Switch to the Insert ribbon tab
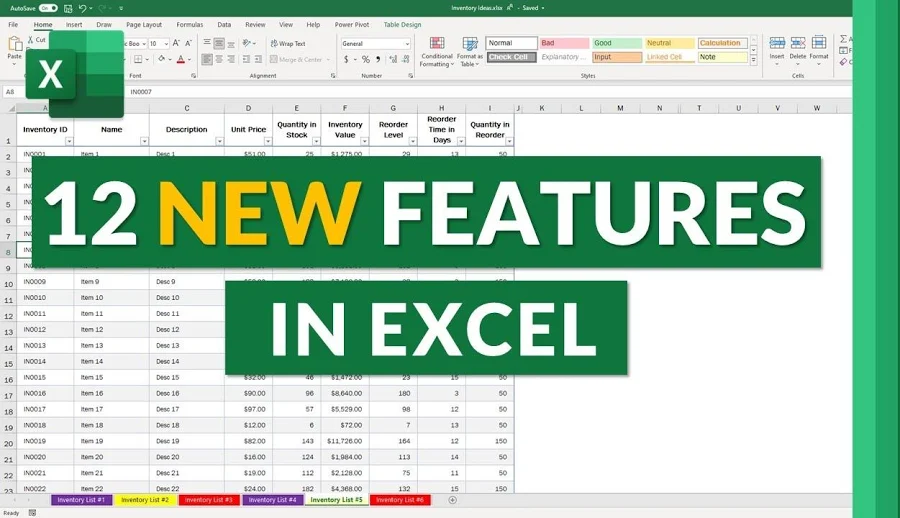This screenshot has width=900, height=518. tap(73, 25)
